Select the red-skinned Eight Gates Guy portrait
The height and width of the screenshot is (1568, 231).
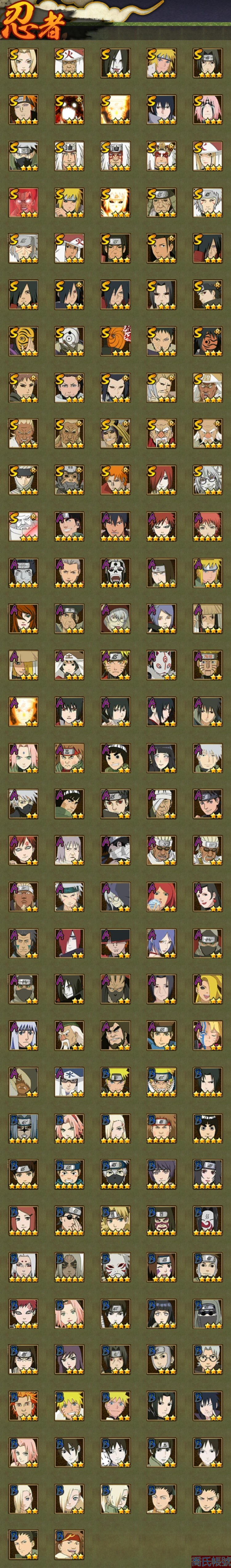click(x=23, y=202)
